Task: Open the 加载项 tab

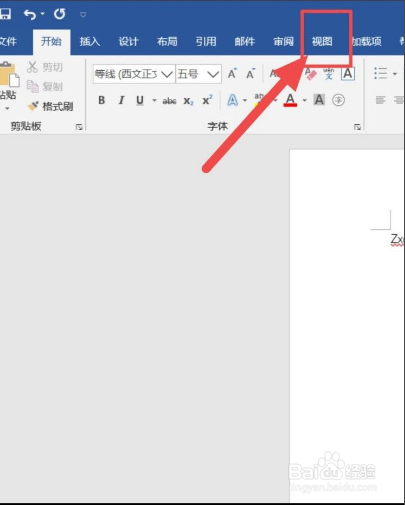Action: click(367, 42)
